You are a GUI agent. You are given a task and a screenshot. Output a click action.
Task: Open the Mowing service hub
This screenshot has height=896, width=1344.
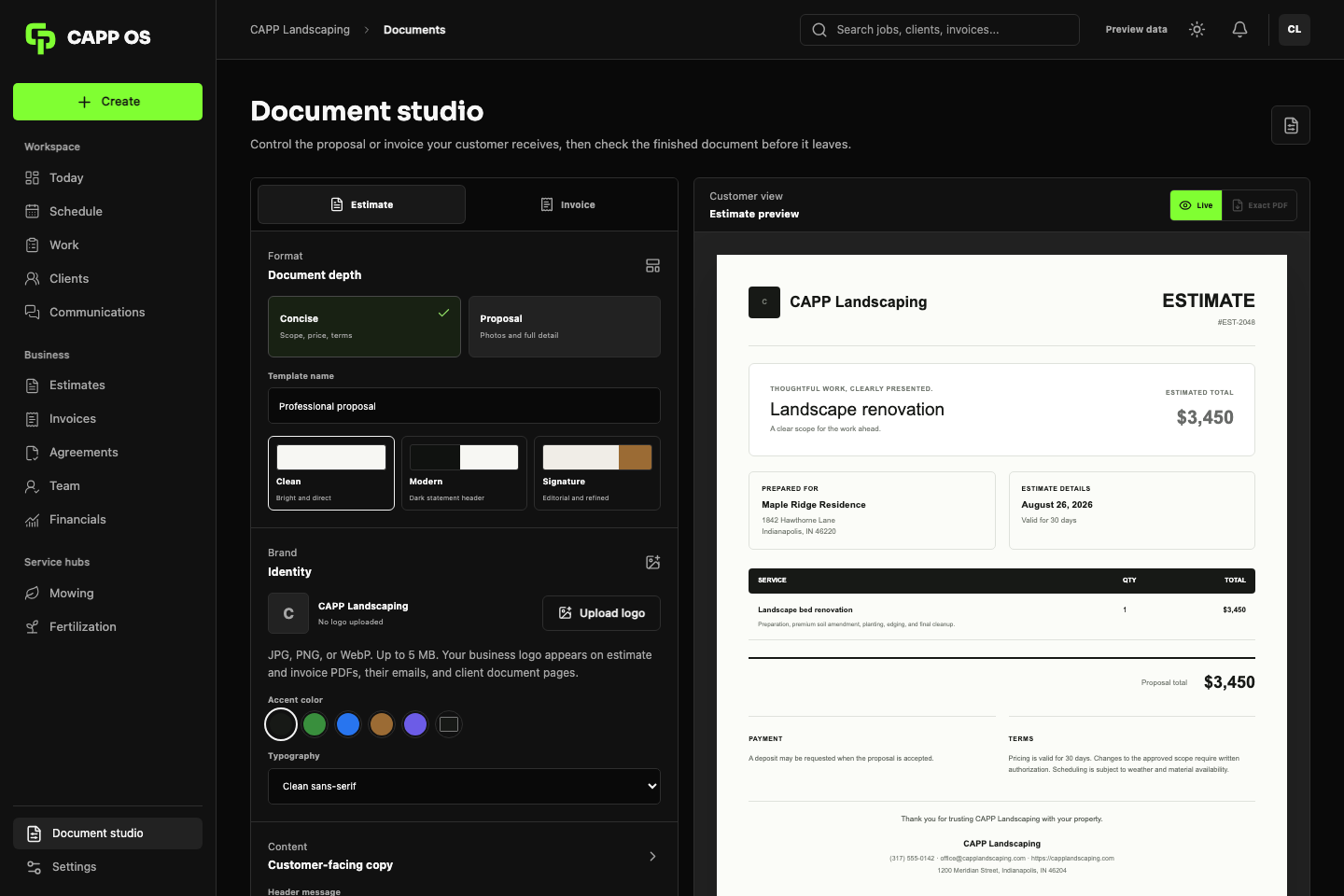108,594
